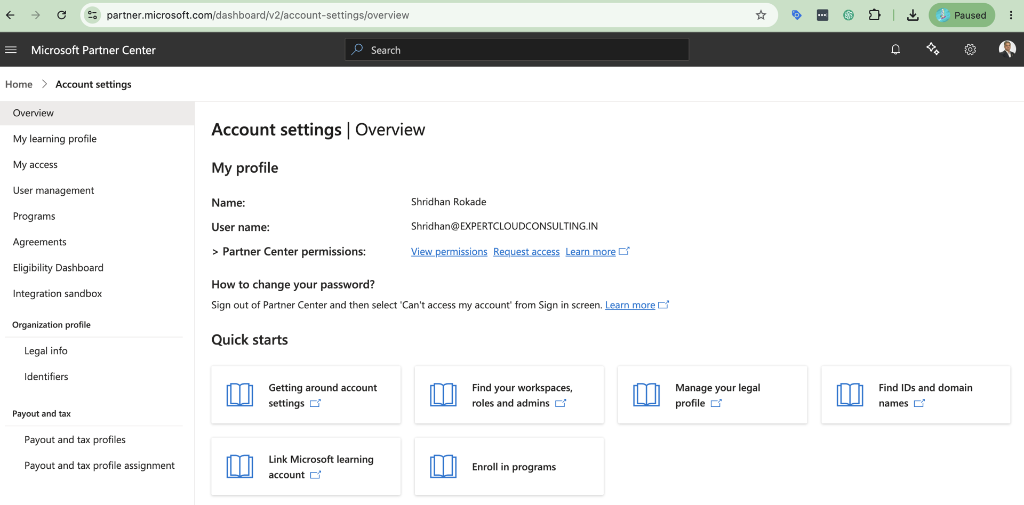Click the green ChatGPT-style extension icon
Viewport: 1024px width, 505px height.
(848, 15)
